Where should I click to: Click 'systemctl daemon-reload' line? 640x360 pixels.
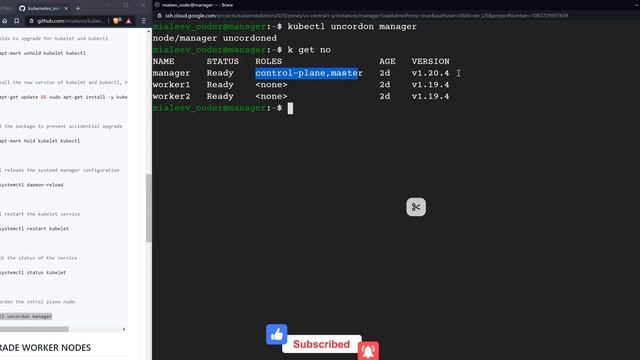[32, 185]
